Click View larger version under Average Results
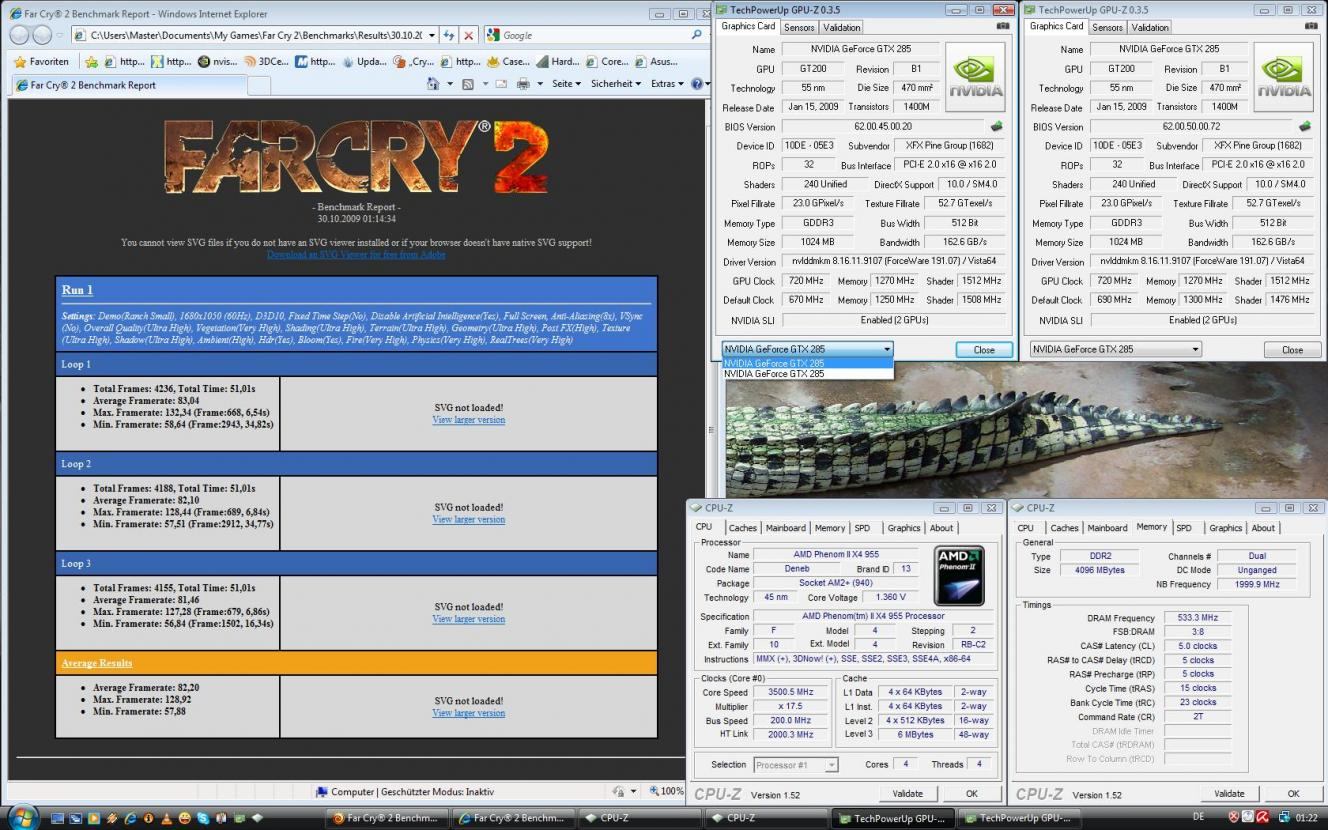The width and height of the screenshot is (1328, 830). pyautogui.click(x=468, y=713)
